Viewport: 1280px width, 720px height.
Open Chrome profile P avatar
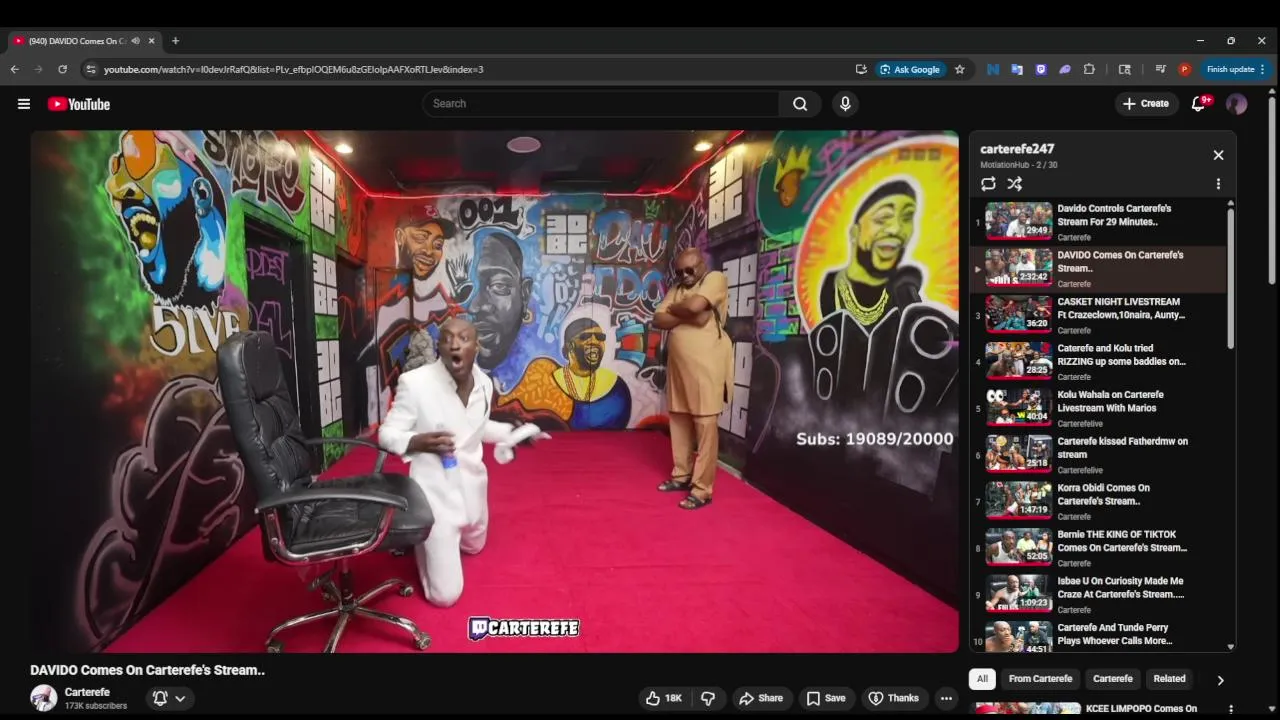coord(1185,69)
